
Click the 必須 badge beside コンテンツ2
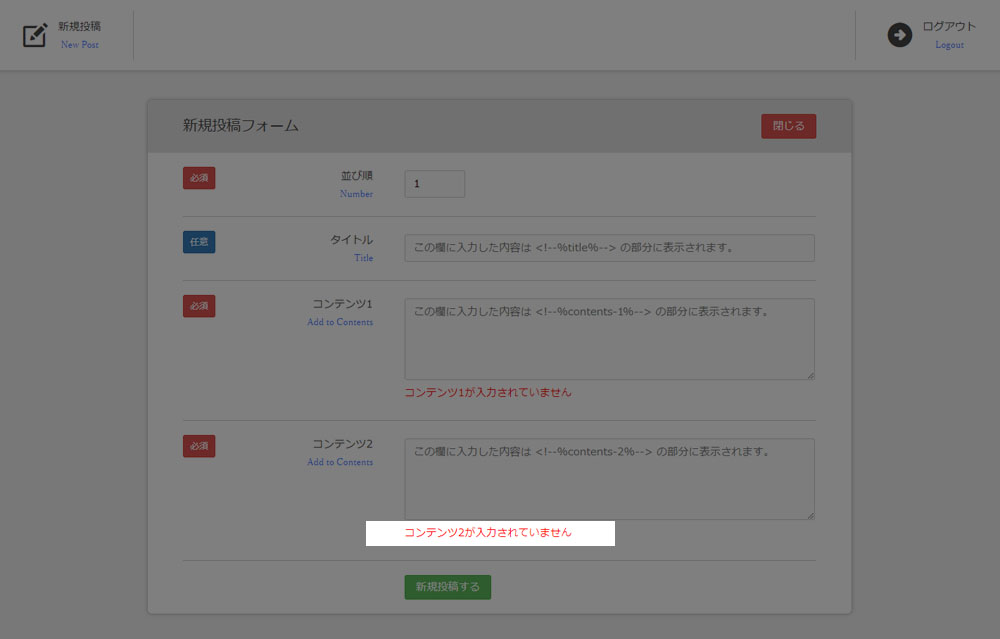point(199,446)
